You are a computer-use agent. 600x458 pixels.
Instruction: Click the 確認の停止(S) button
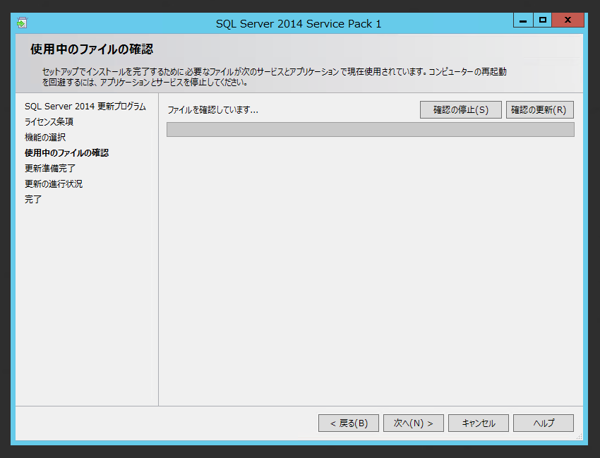pyautogui.click(x=460, y=110)
